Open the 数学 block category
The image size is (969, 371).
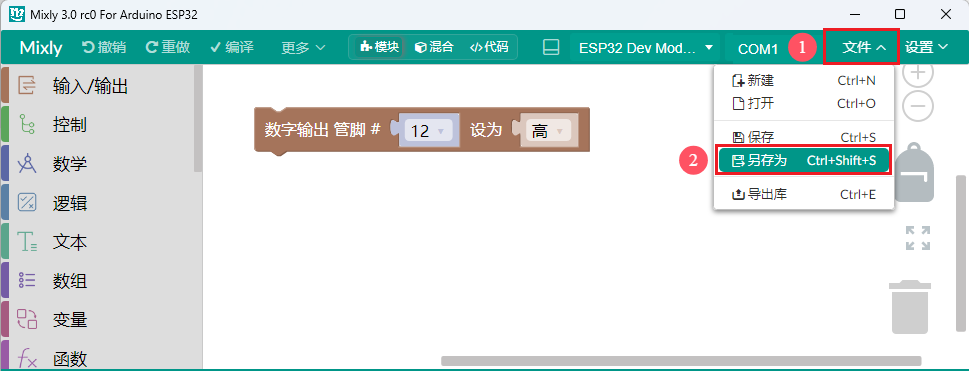[x=98, y=164]
